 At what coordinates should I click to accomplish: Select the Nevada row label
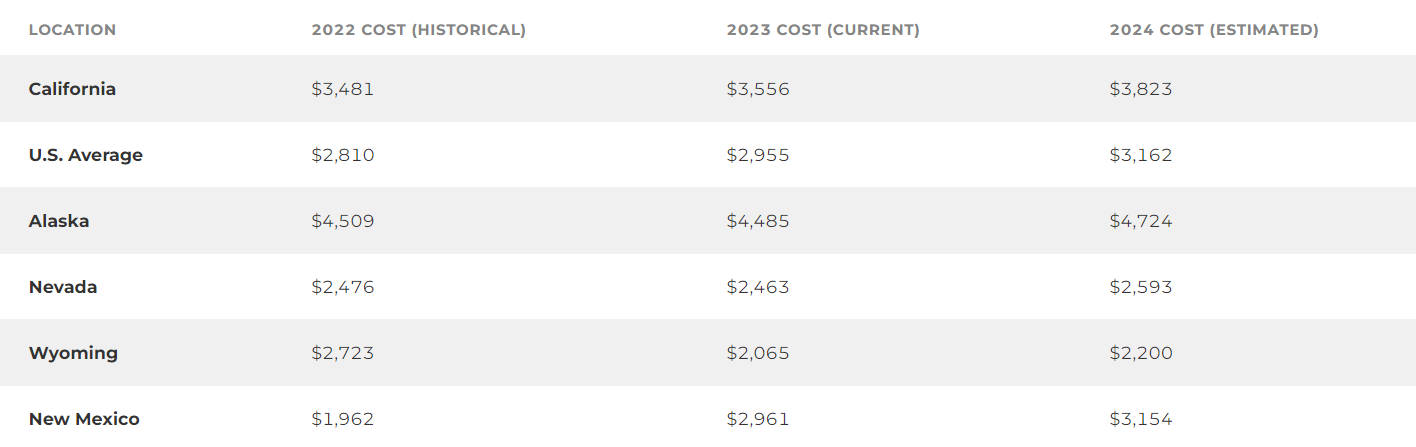63,287
